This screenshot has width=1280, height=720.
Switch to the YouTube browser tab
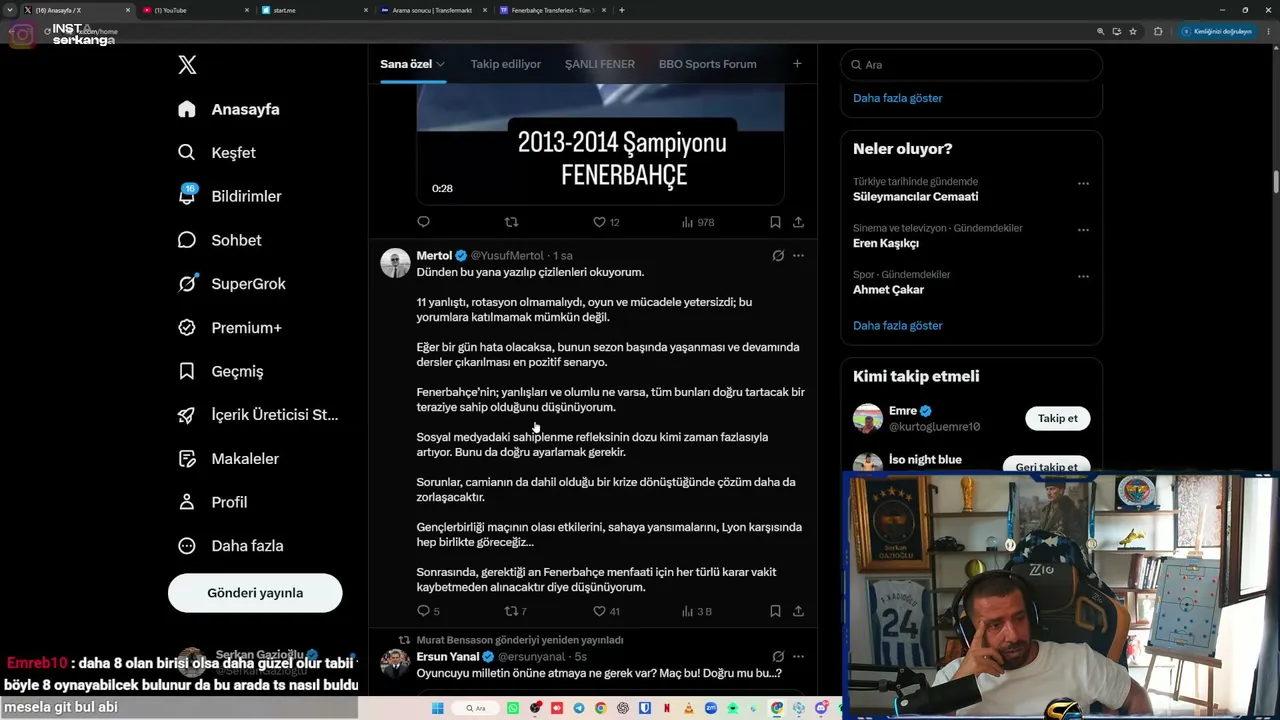click(x=196, y=10)
